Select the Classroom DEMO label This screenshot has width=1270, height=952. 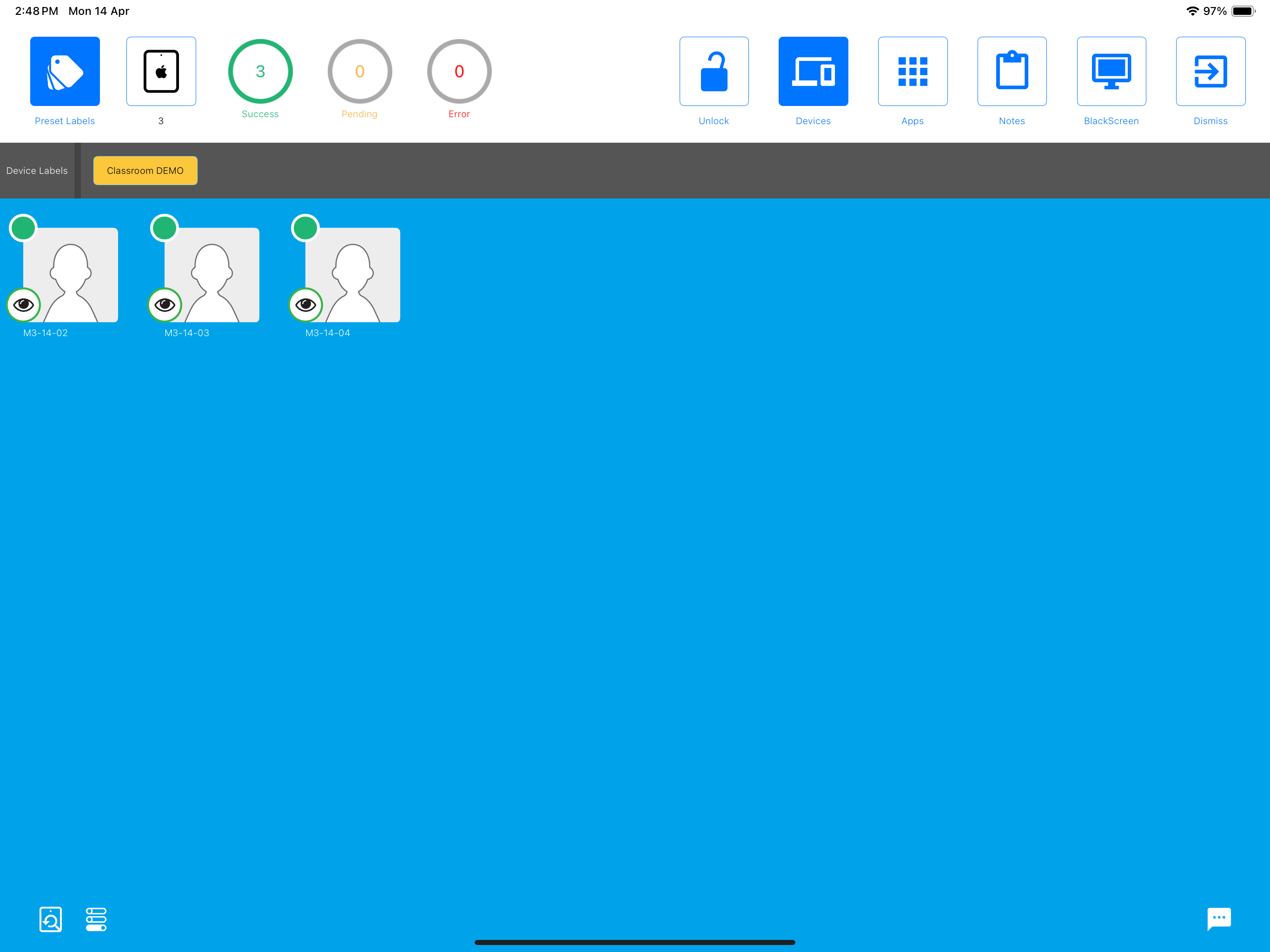(x=145, y=171)
